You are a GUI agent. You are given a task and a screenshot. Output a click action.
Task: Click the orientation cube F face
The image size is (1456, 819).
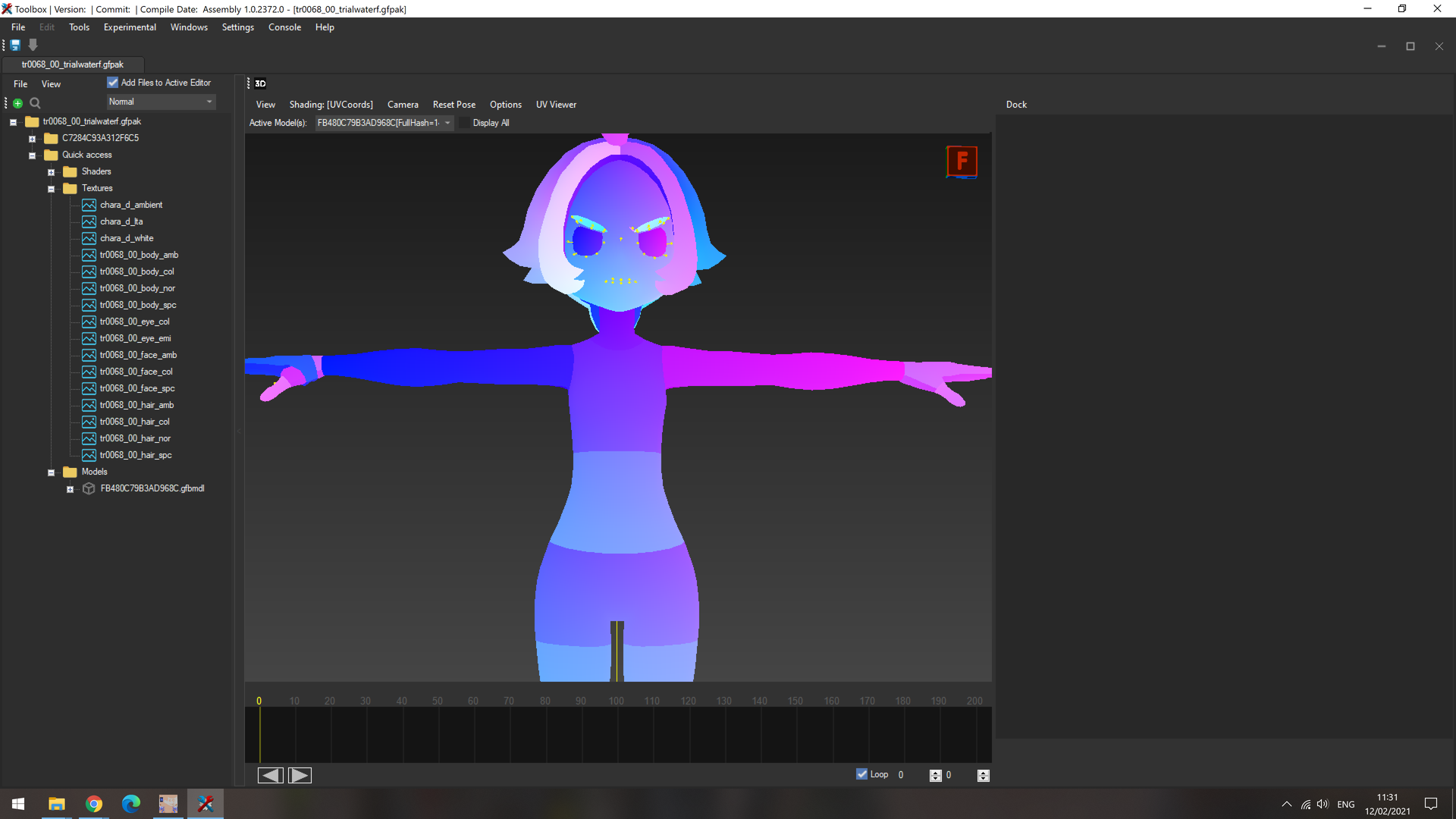(962, 162)
